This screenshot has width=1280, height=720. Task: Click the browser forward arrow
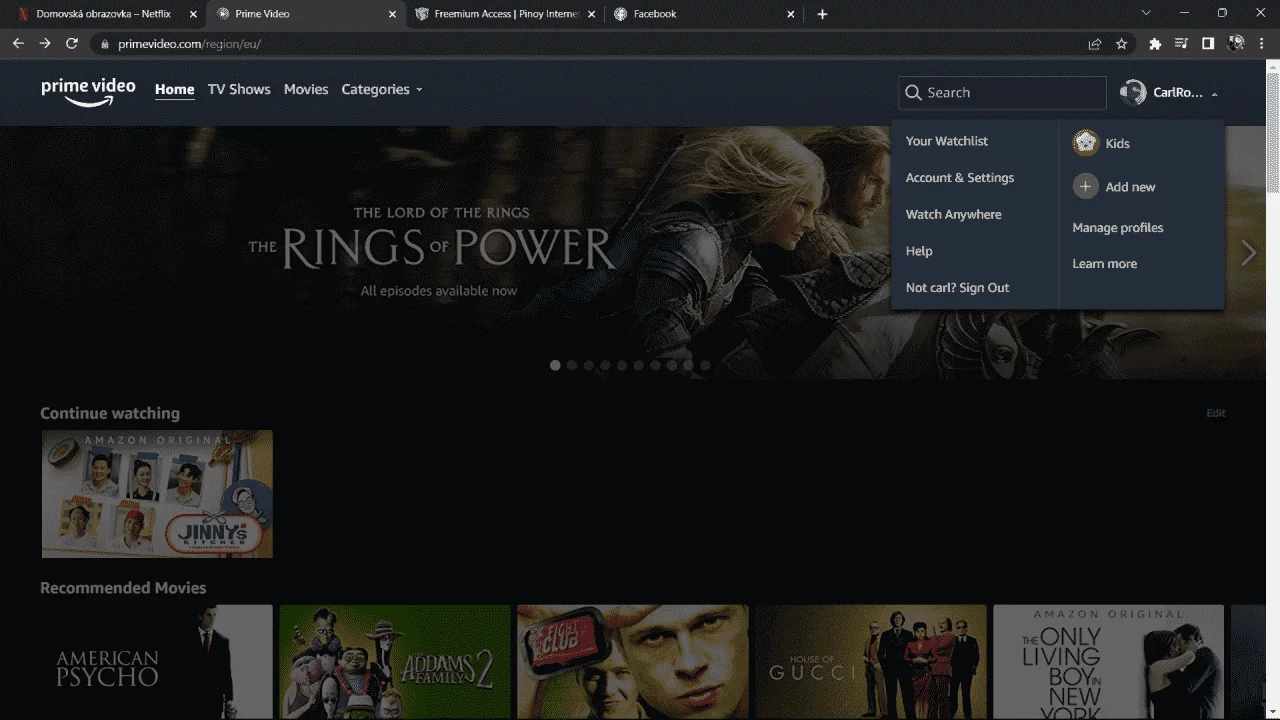click(x=45, y=44)
